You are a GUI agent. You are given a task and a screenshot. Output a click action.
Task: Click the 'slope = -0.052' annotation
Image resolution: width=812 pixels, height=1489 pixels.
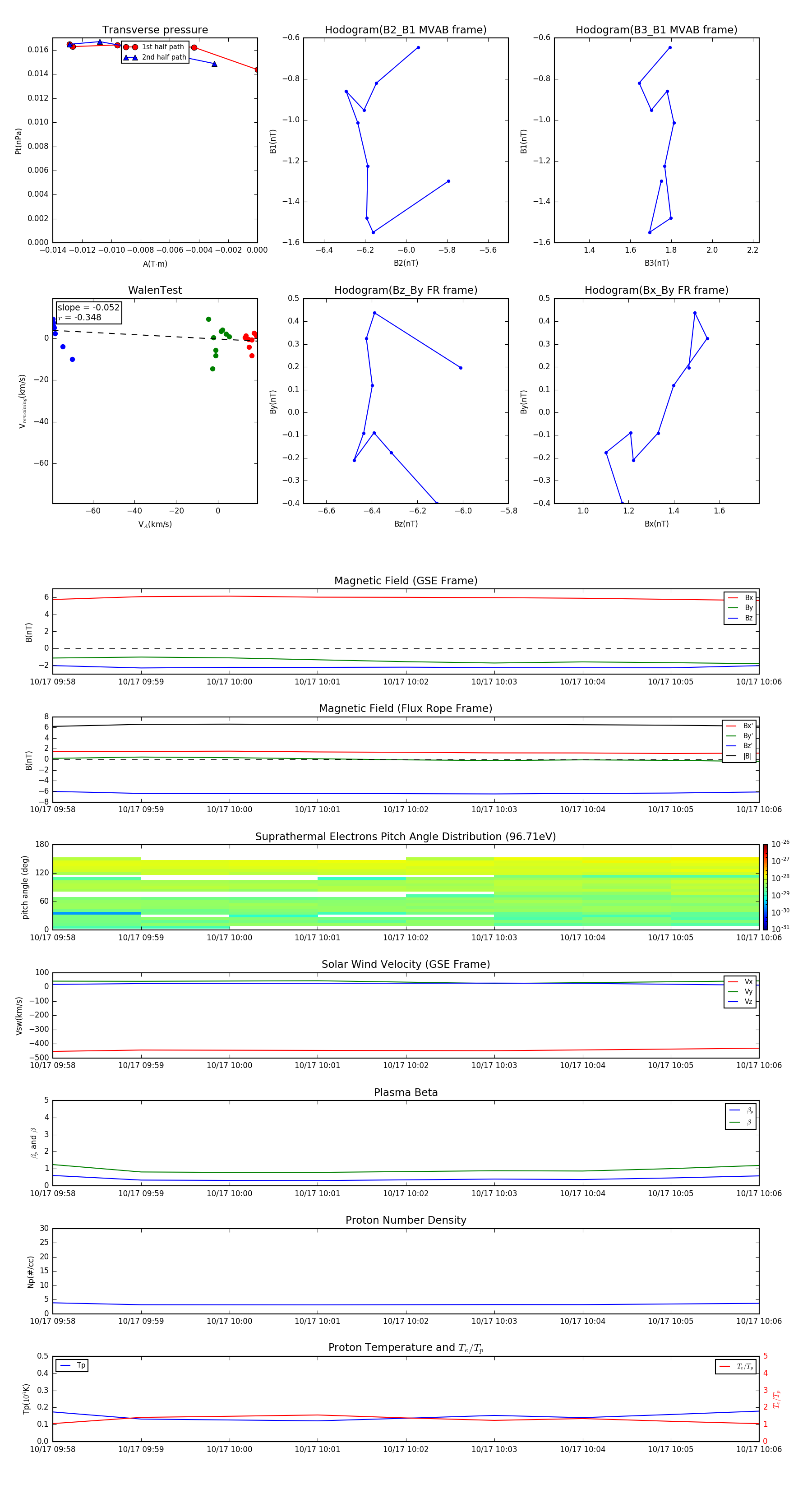tap(88, 308)
